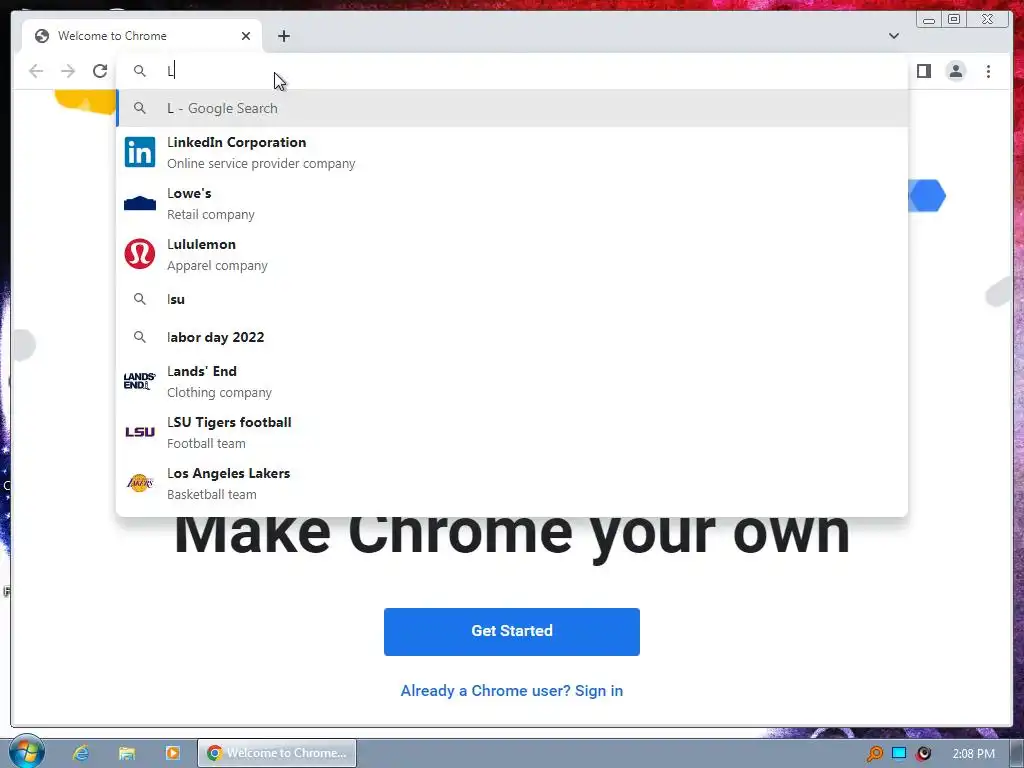The image size is (1024, 768).
Task: Open the Windows Start menu
Action: [26, 752]
